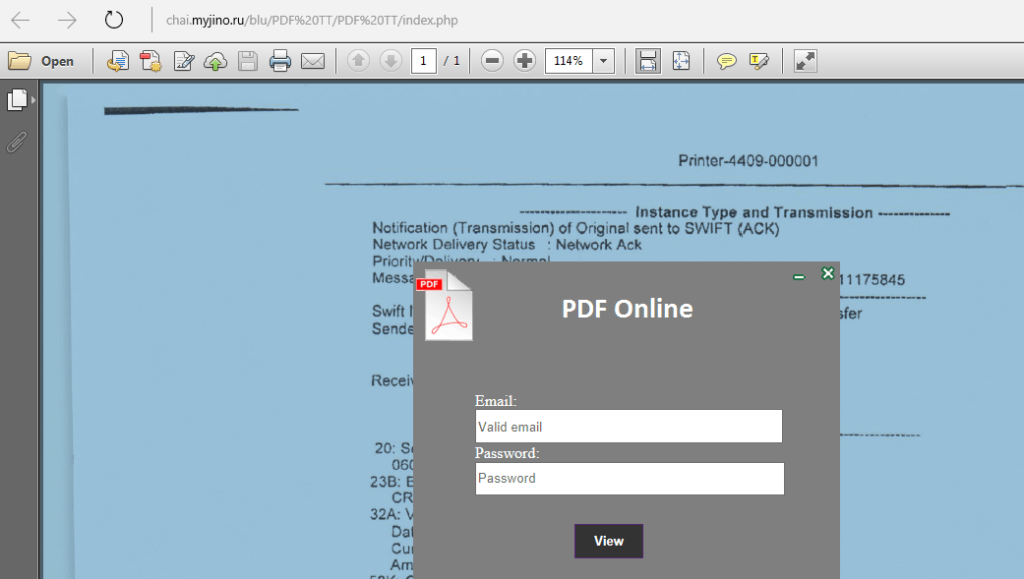The height and width of the screenshot is (579, 1024).
Task: Click the Email input field
Action: click(628, 426)
